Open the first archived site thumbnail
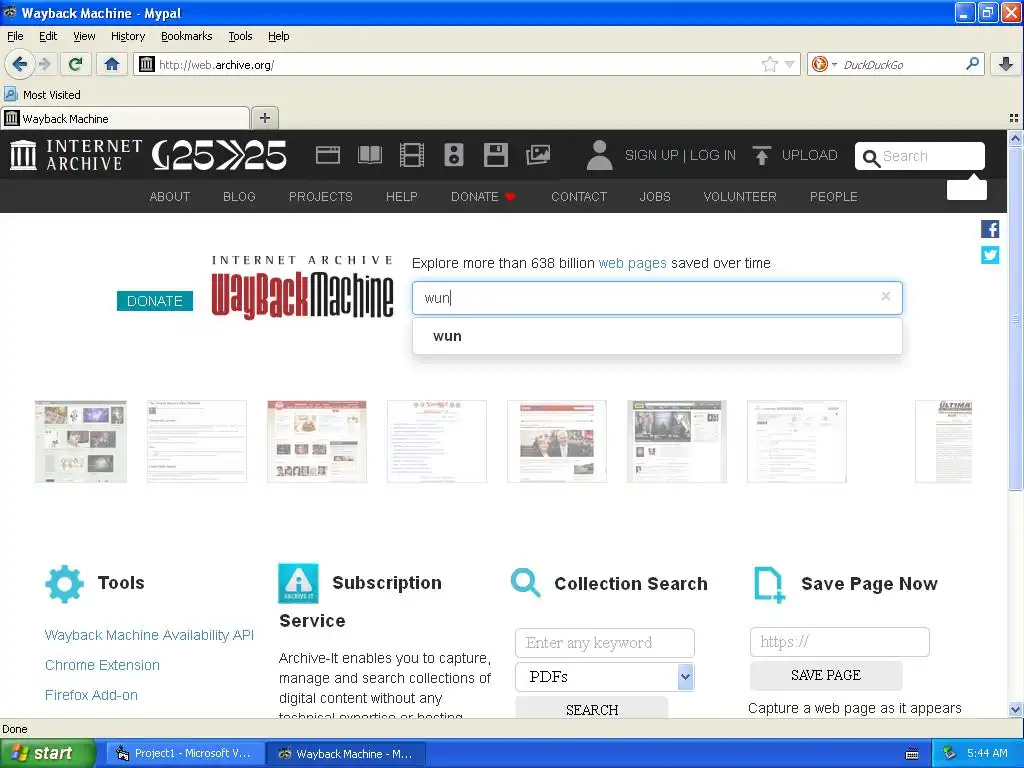Screen dimensions: 1024x768 point(80,441)
